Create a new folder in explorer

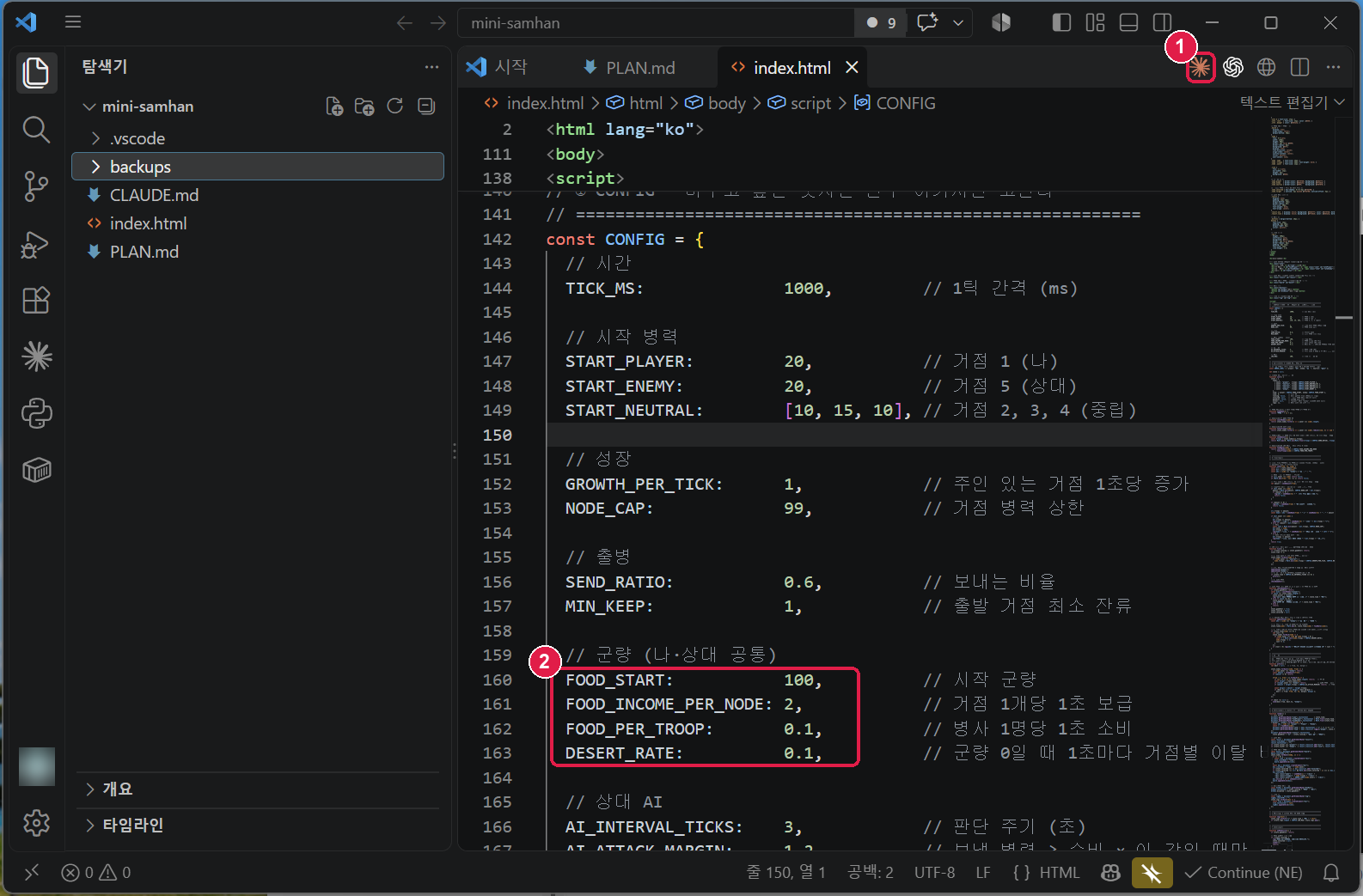pos(364,107)
